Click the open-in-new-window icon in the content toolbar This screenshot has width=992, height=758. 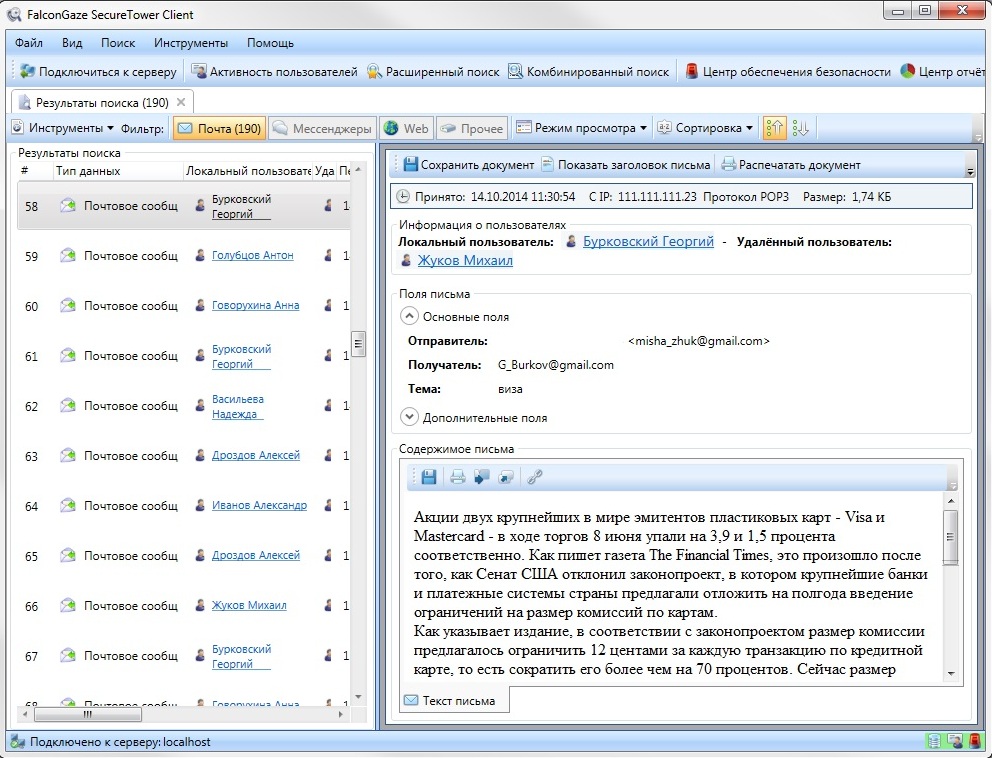(506, 477)
